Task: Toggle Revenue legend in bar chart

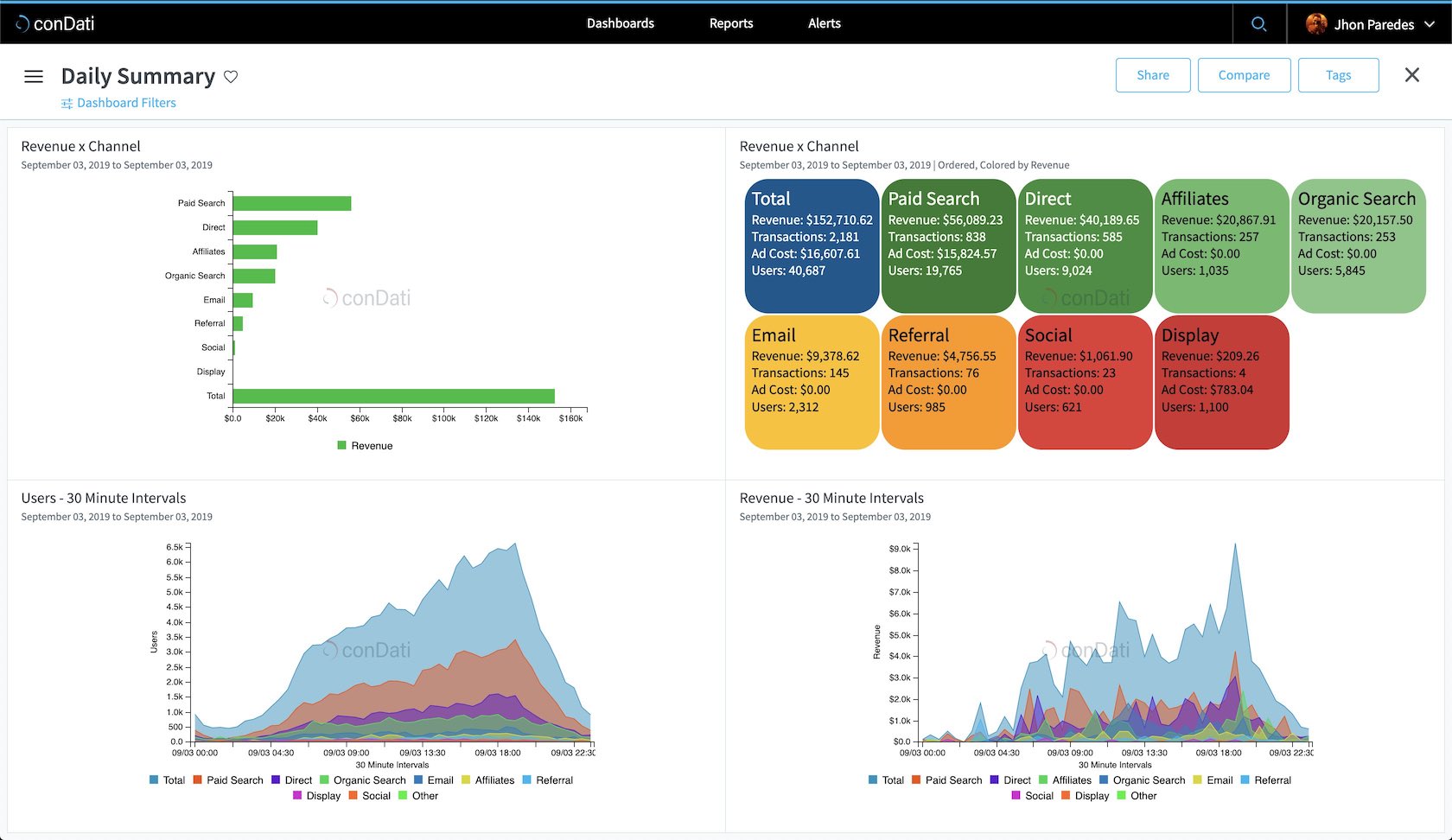Action: point(365,446)
